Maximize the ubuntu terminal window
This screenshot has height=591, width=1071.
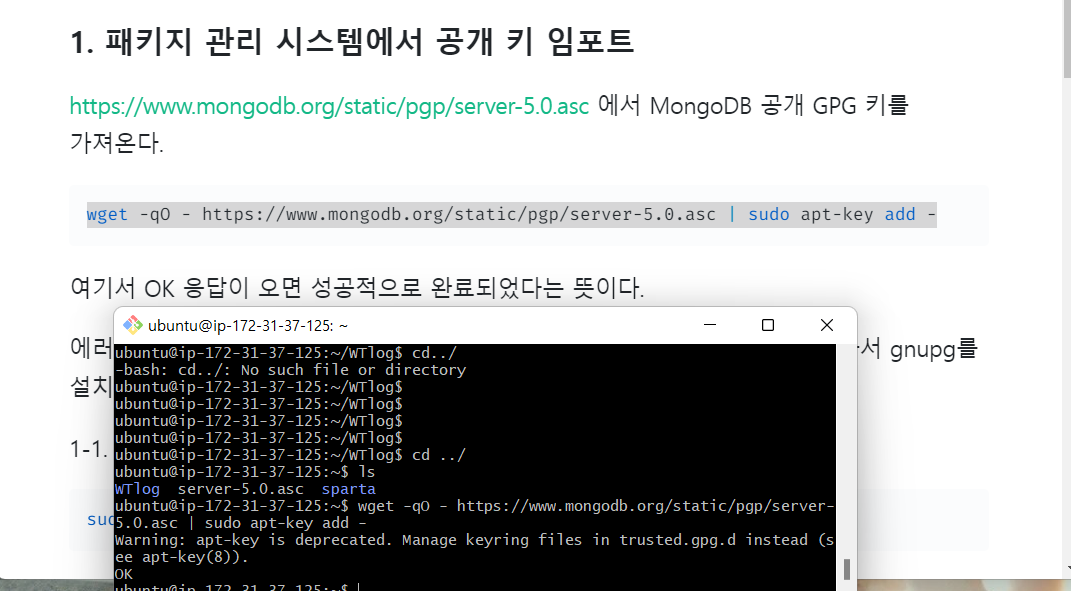click(768, 325)
